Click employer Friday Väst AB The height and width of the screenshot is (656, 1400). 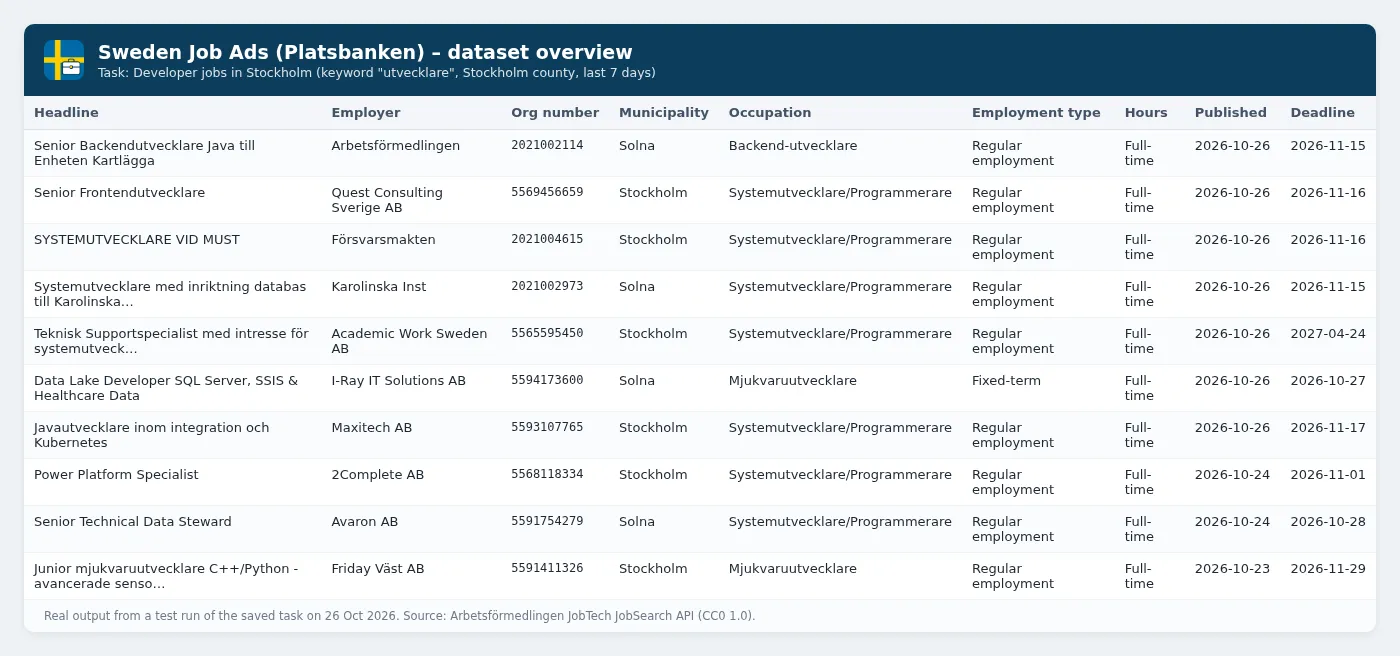pyautogui.click(x=378, y=569)
